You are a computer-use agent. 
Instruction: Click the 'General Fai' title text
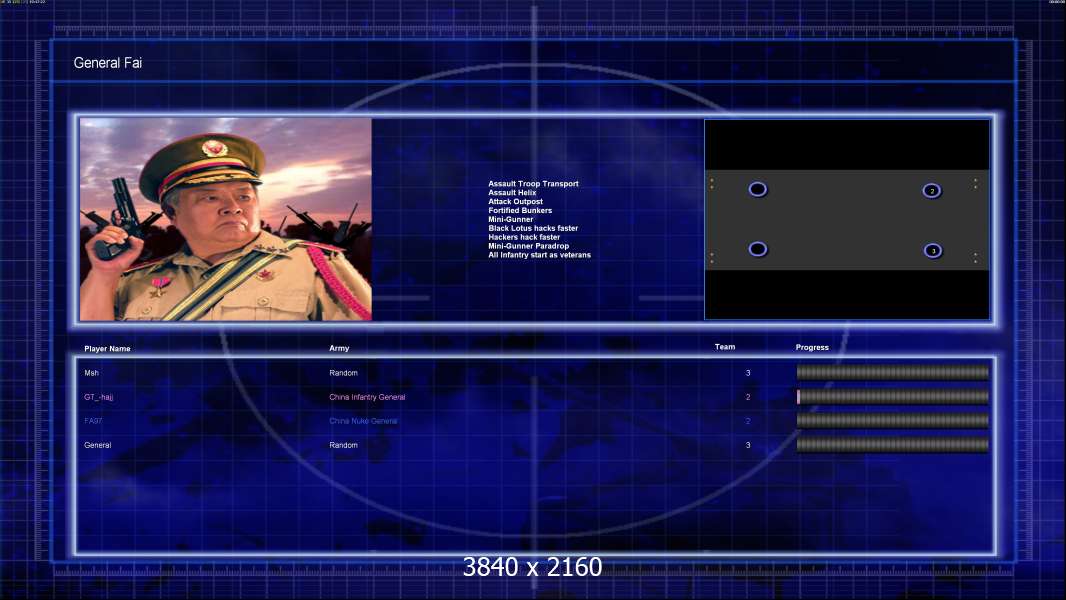pos(107,63)
